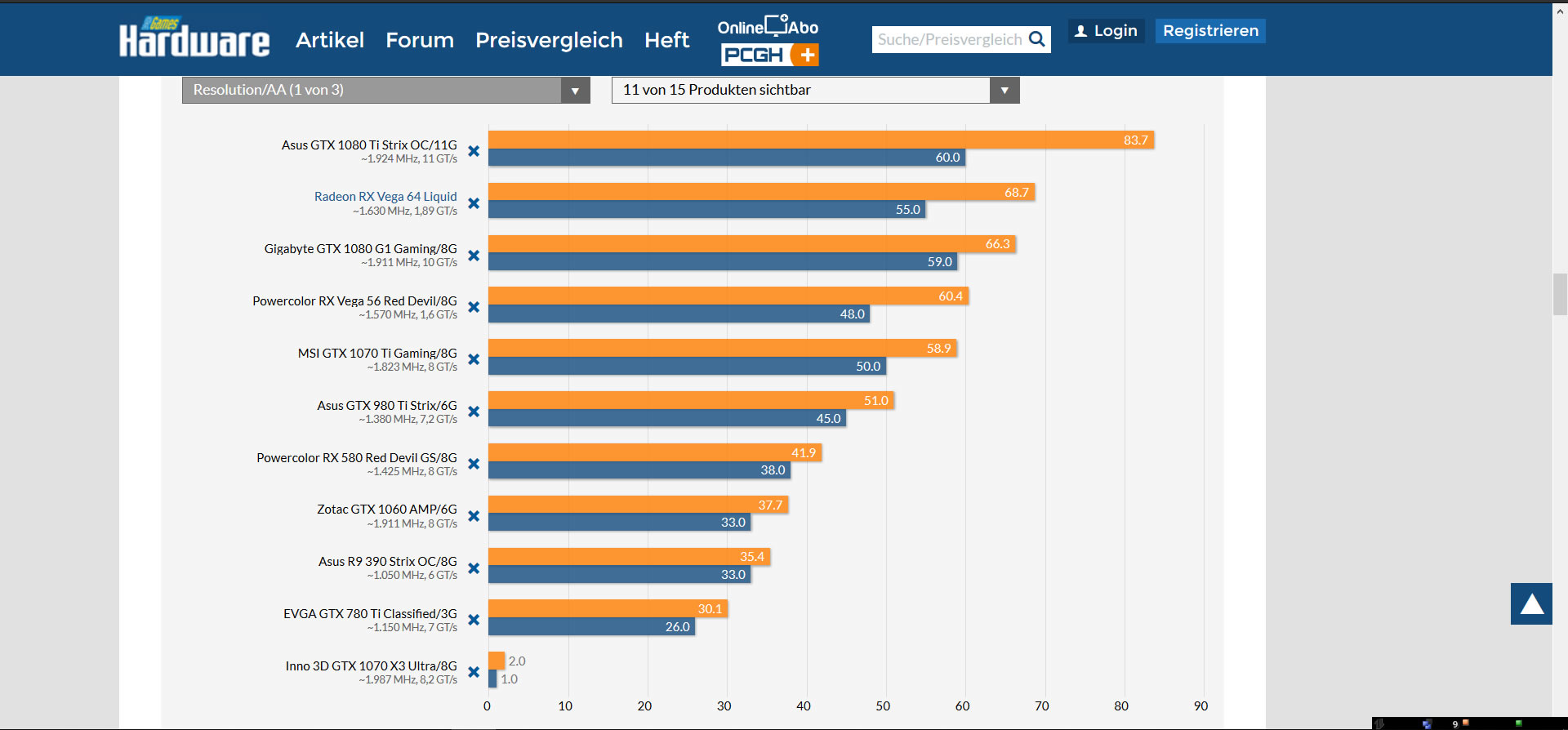The height and width of the screenshot is (730, 1568).
Task: Click the 55.0 value on the blue bar
Action: click(908, 210)
